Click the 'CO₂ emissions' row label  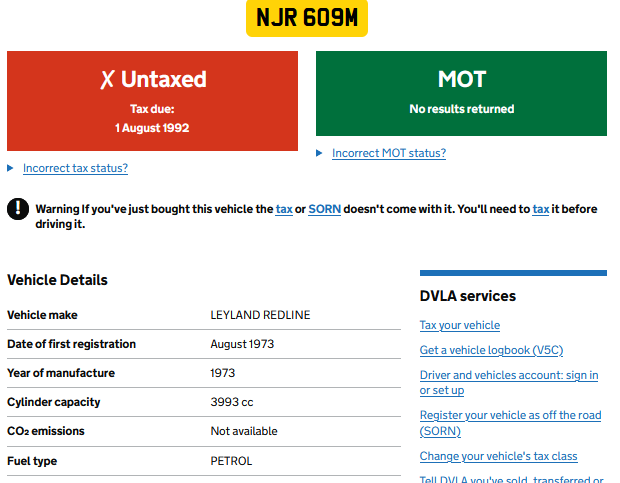tap(46, 431)
